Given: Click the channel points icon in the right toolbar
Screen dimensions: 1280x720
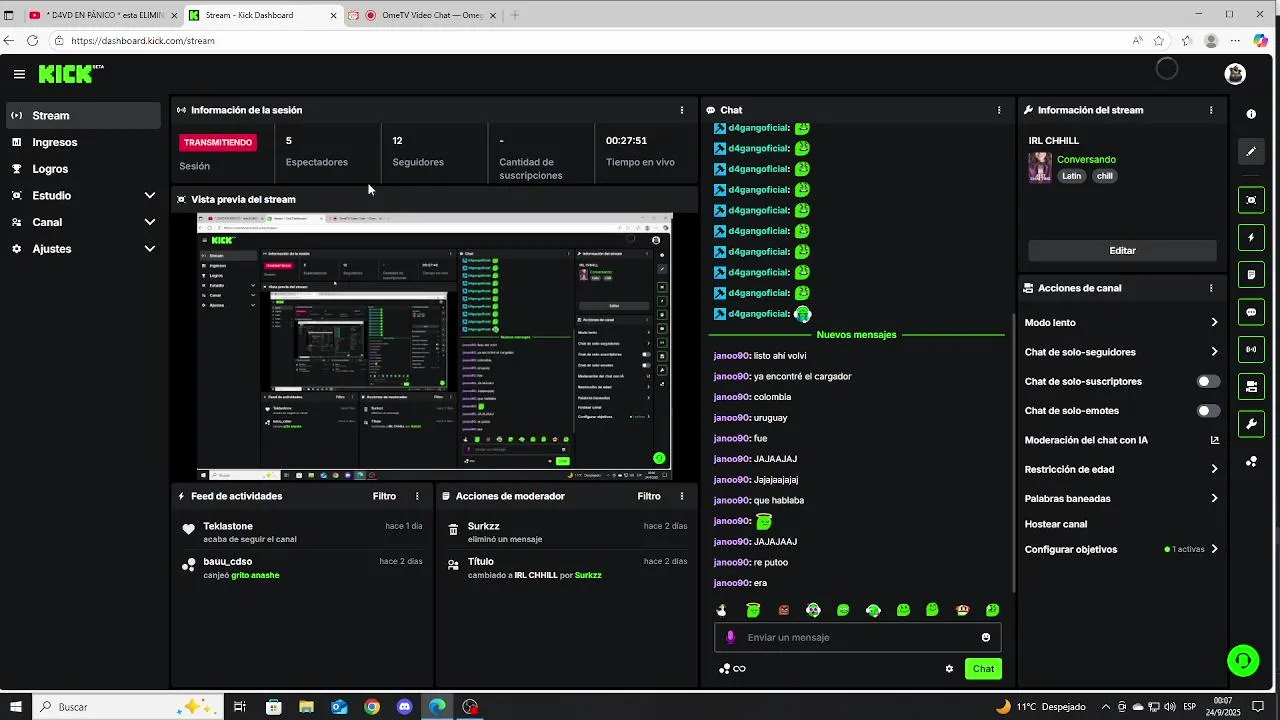Looking at the screenshot, I should [1251, 462].
